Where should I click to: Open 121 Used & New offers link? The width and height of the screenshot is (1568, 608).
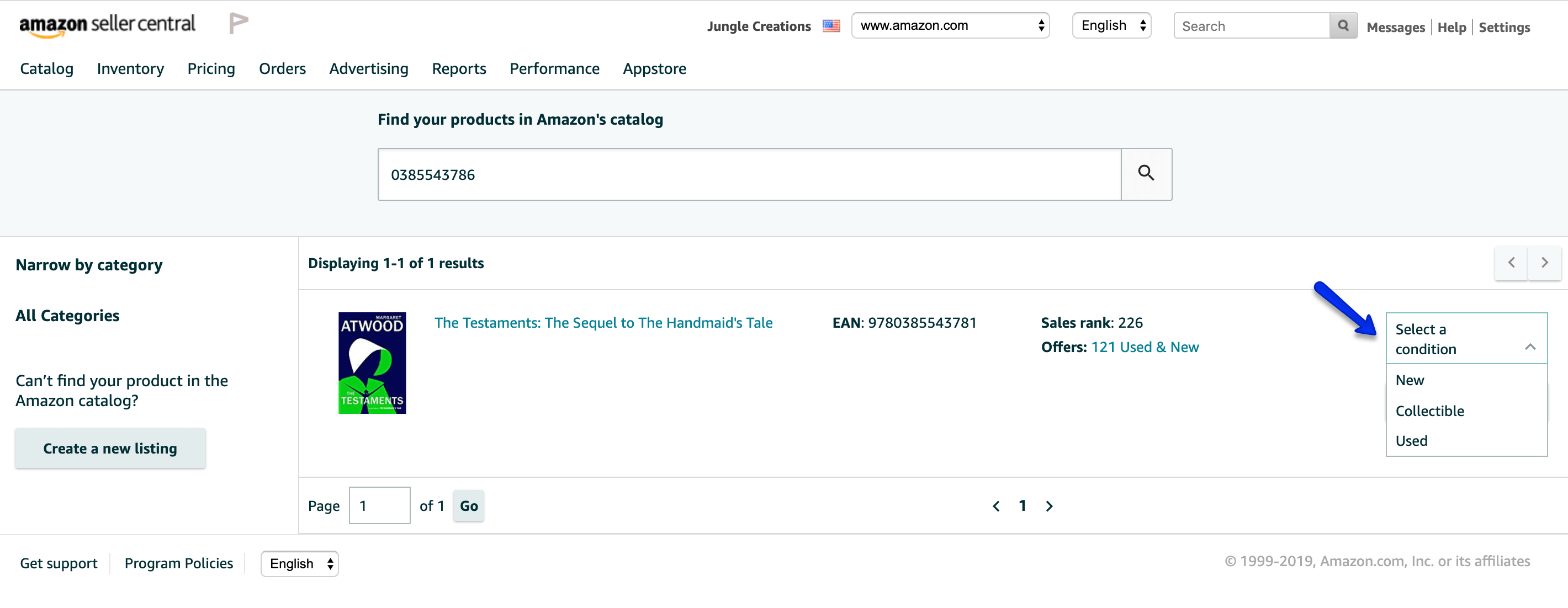1145,347
